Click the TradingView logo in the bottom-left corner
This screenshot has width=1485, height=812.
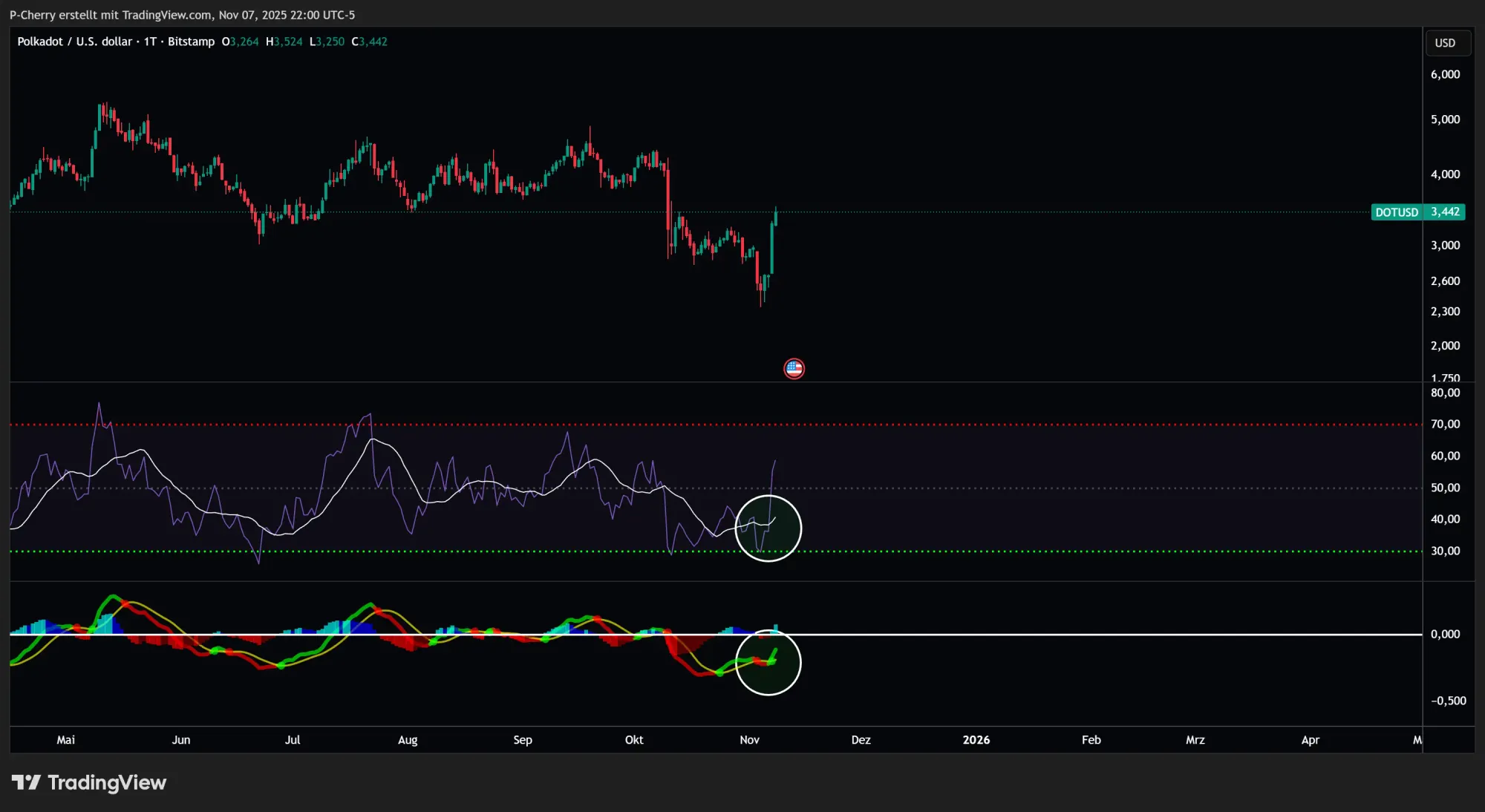tap(89, 782)
